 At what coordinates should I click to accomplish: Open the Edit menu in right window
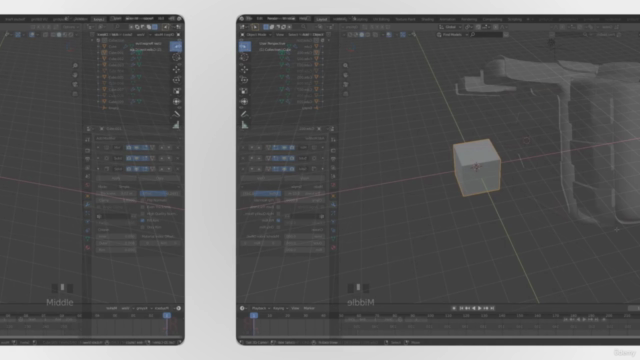point(260,19)
